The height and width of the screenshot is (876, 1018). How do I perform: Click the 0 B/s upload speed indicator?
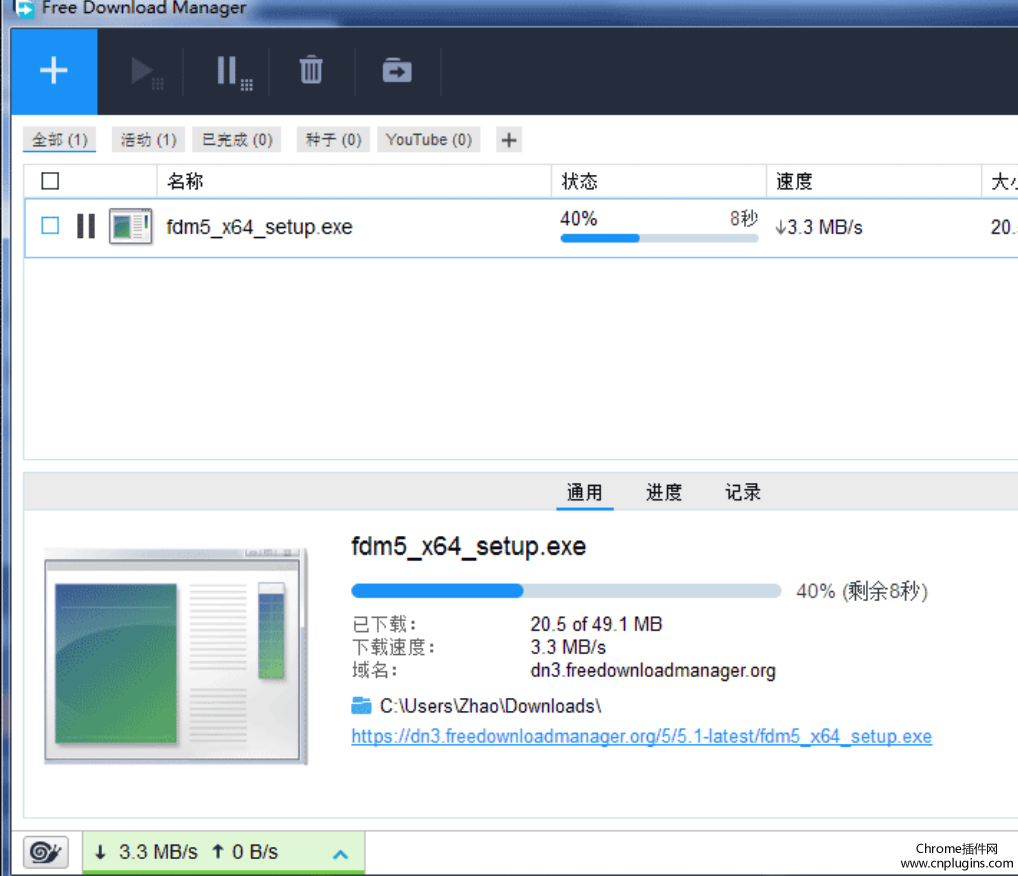[x=245, y=852]
